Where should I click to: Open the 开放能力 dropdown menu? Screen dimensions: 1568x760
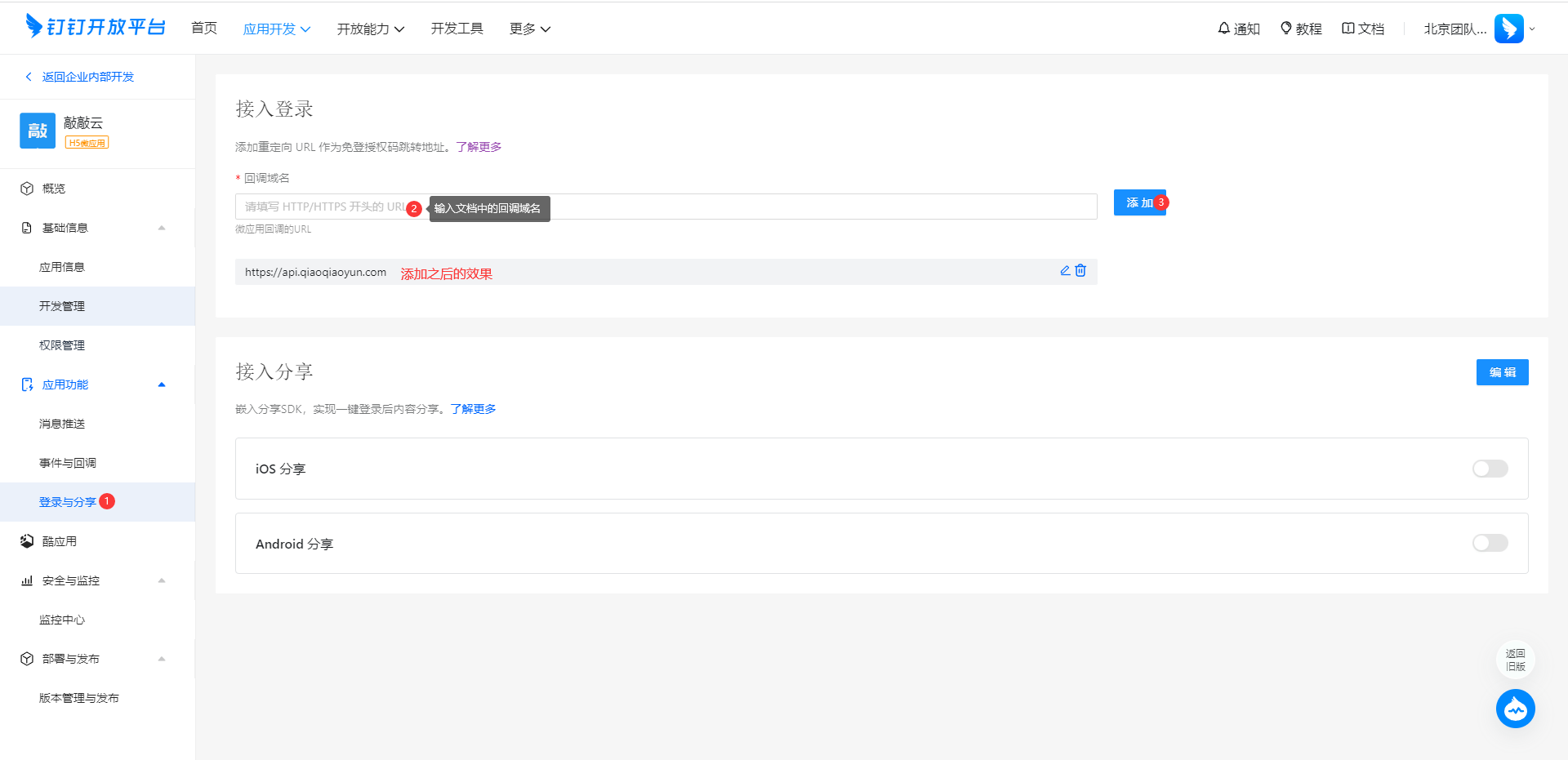click(x=370, y=29)
